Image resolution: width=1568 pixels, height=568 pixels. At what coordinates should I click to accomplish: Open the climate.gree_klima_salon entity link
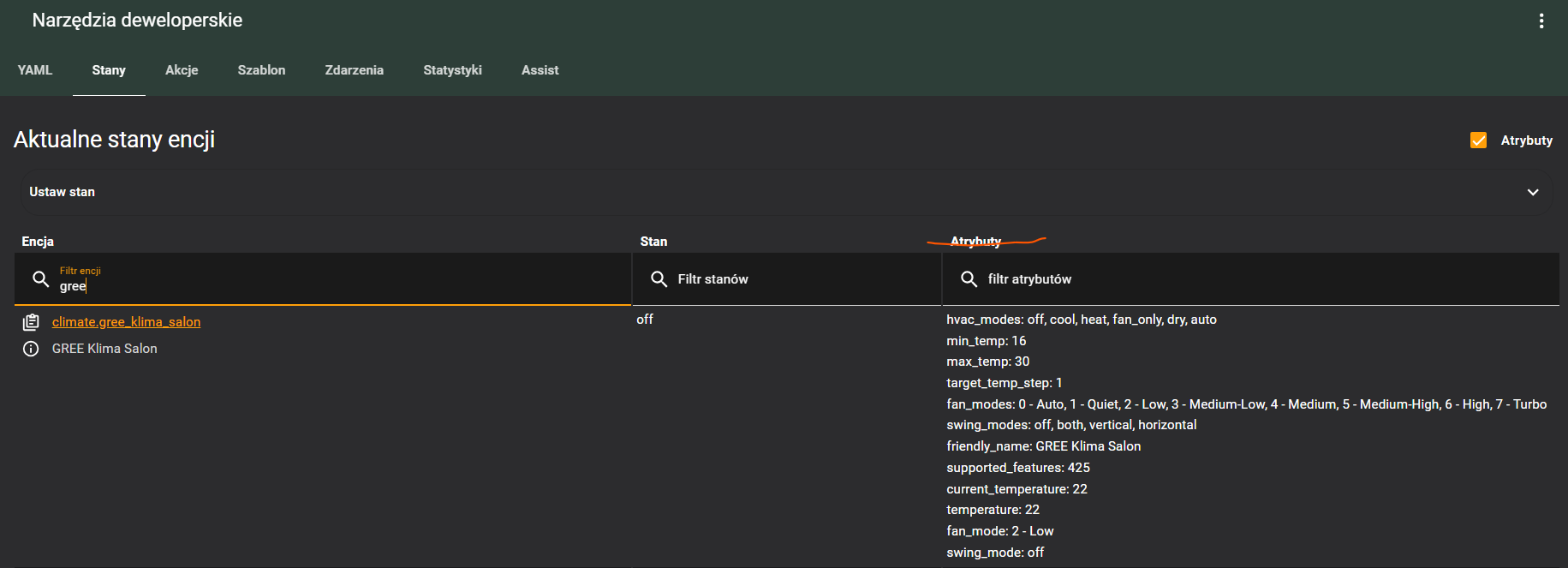coord(126,322)
